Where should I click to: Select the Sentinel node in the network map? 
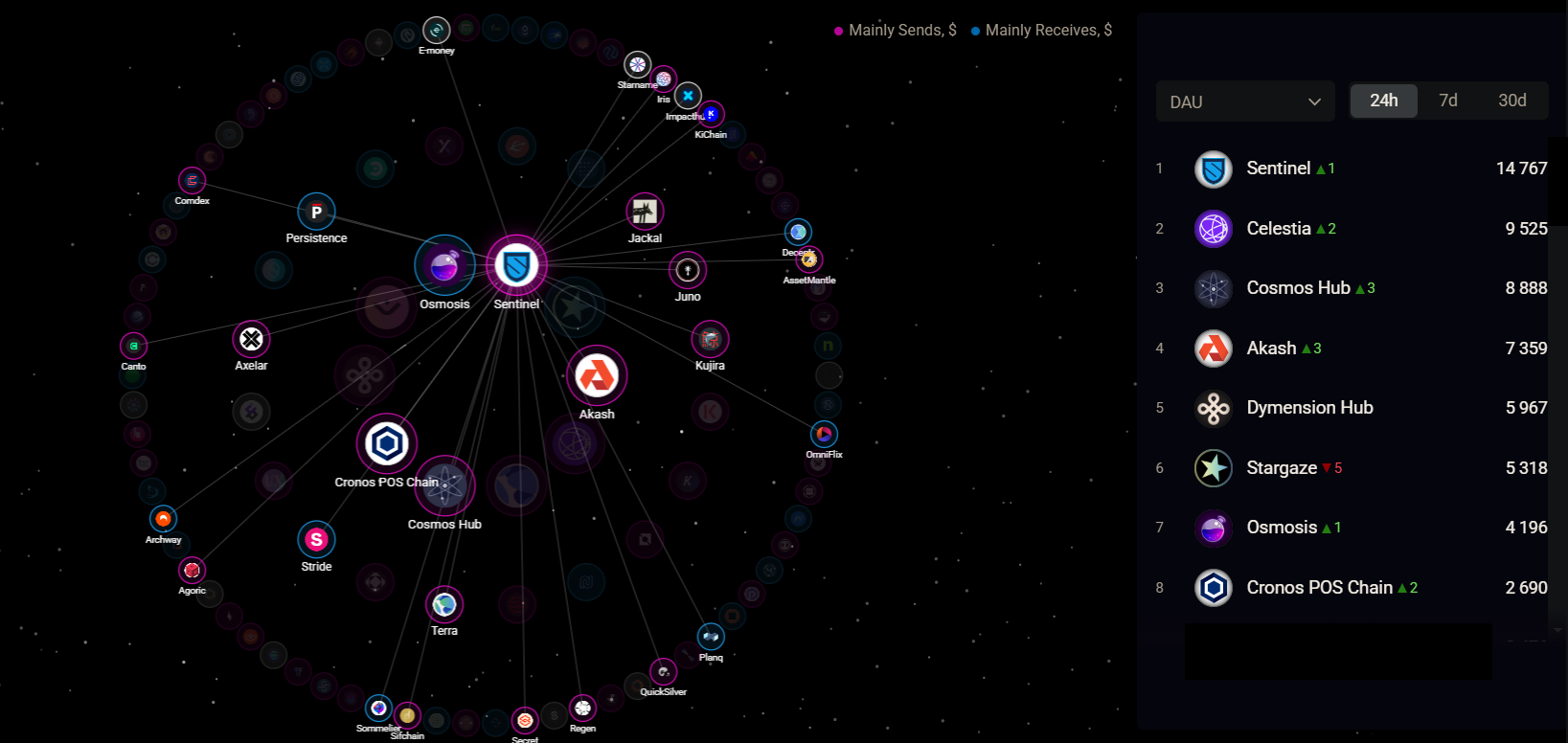click(x=516, y=265)
